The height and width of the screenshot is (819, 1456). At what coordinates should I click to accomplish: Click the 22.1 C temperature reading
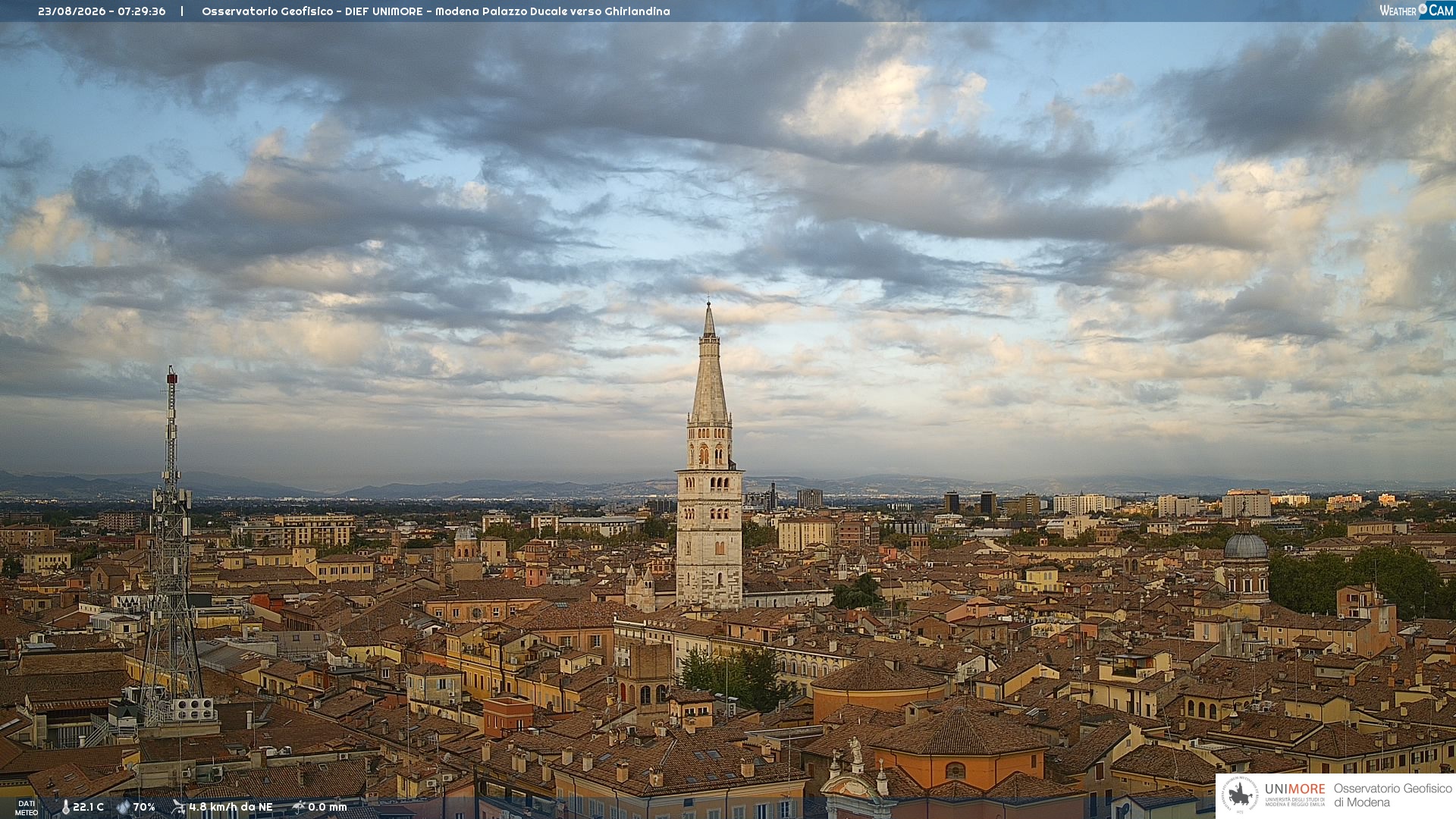click(88, 807)
